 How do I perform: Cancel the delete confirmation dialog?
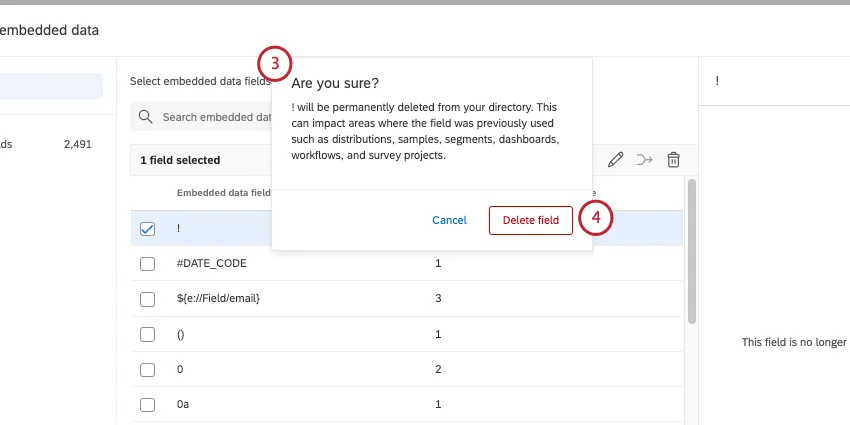click(449, 220)
